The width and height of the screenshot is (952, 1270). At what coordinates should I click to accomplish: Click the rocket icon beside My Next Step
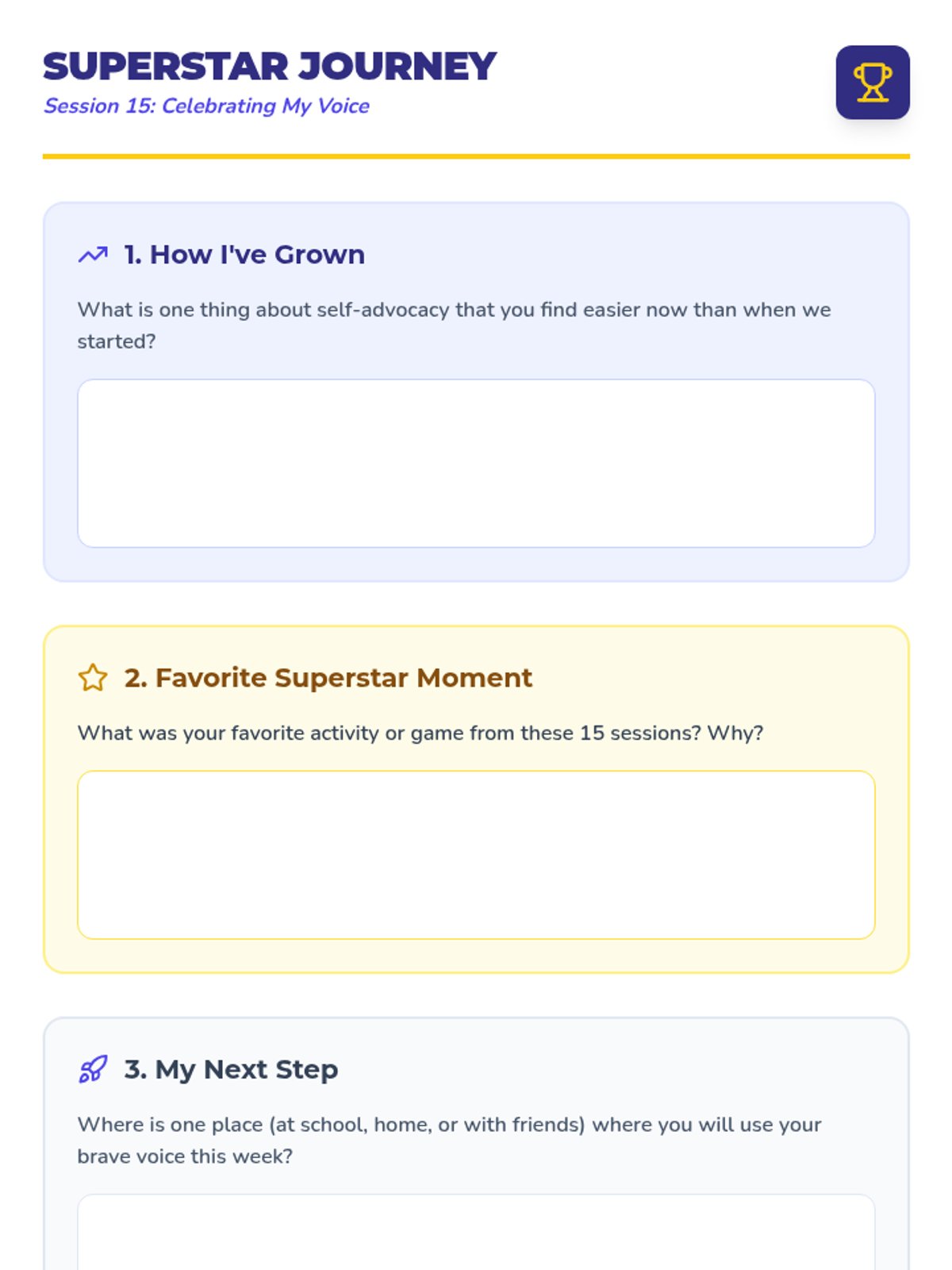[93, 1069]
